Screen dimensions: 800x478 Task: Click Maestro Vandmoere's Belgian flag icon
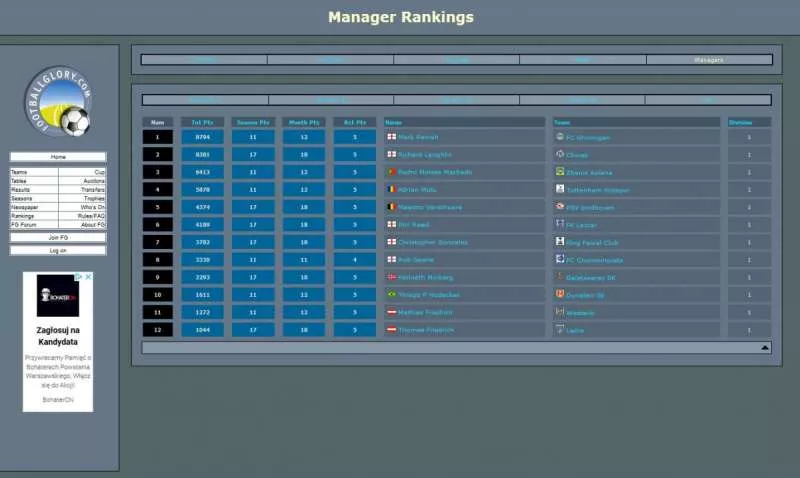tap(391, 207)
